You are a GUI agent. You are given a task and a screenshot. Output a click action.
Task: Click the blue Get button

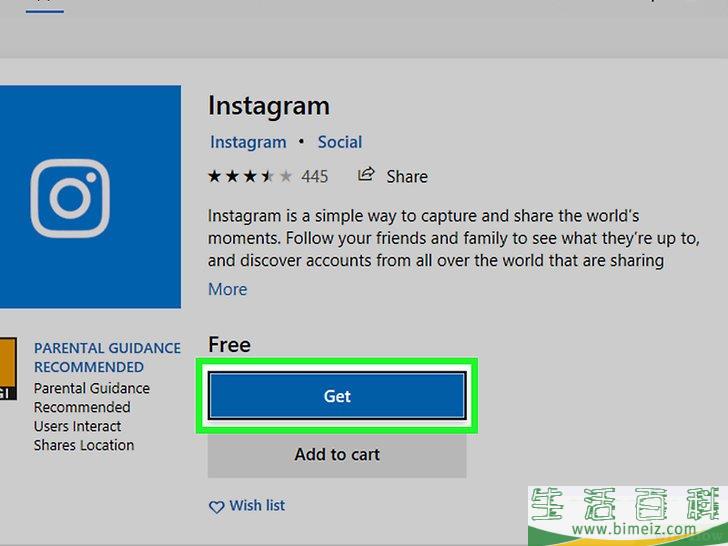pyautogui.click(x=337, y=396)
